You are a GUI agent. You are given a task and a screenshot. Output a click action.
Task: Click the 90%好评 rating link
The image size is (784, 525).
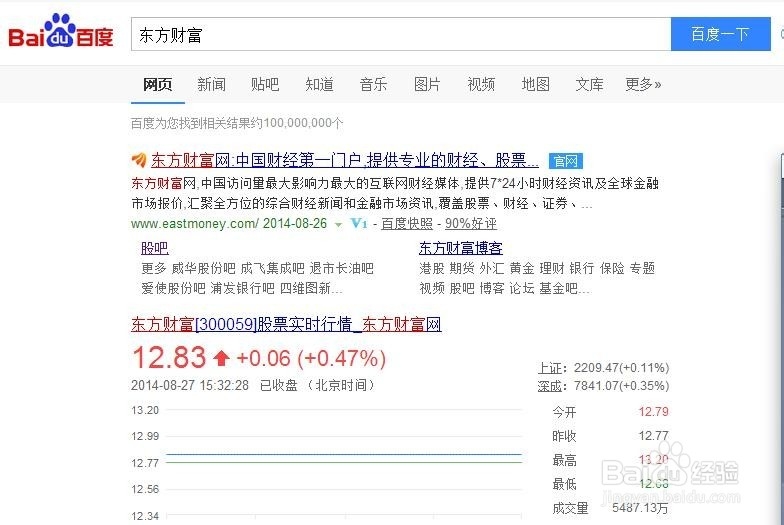(471, 224)
